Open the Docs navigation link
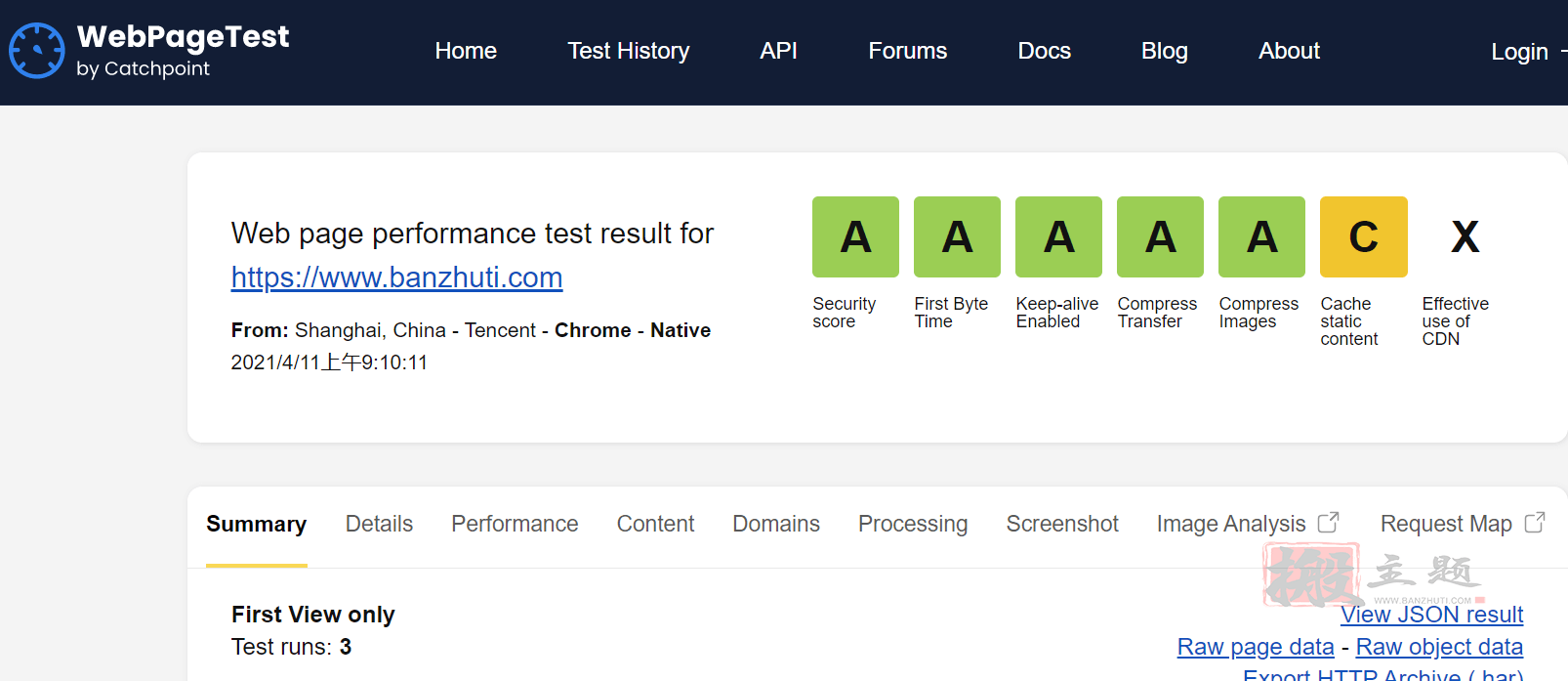The width and height of the screenshot is (1568, 681). coord(1045,51)
